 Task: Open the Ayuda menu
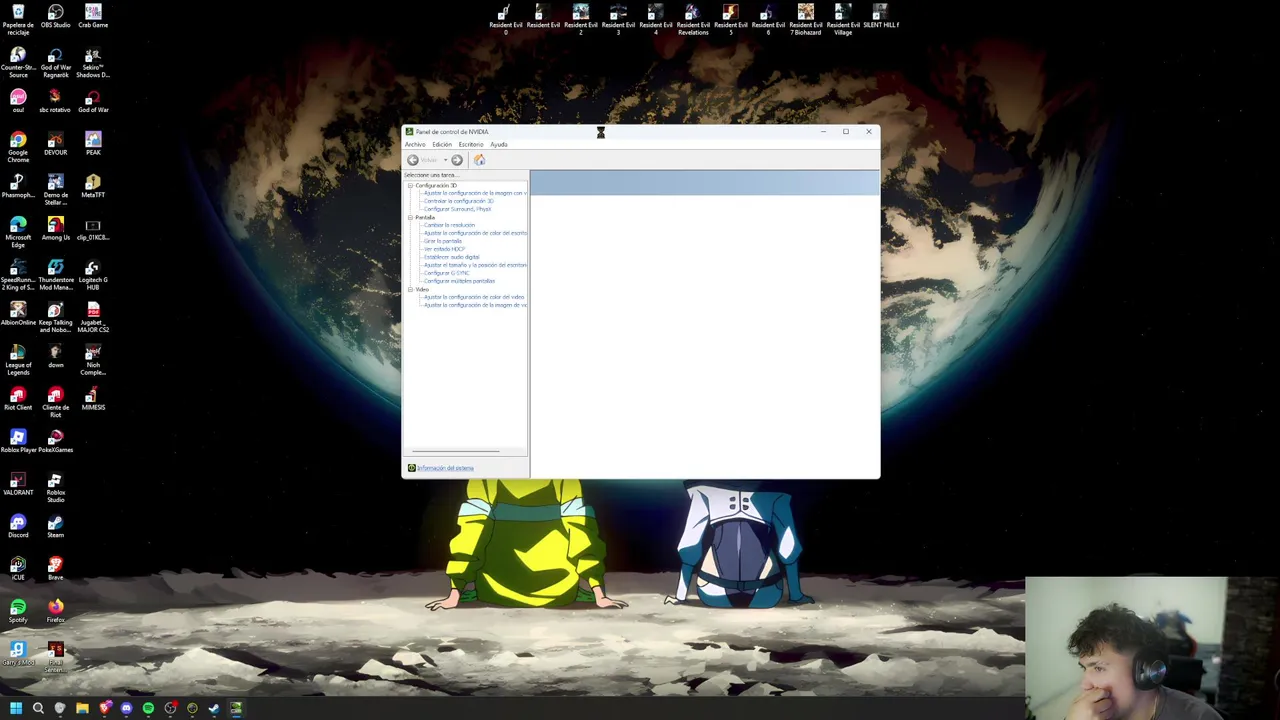coord(499,144)
